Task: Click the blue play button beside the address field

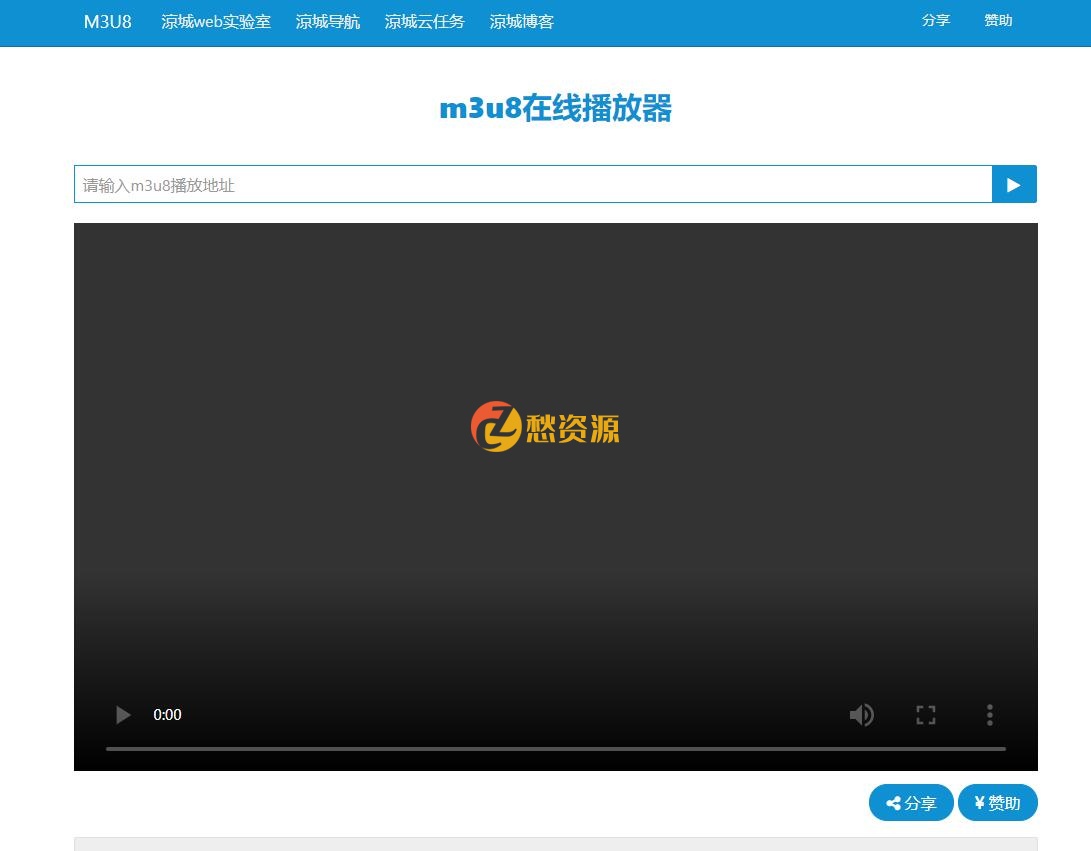Action: (1013, 184)
